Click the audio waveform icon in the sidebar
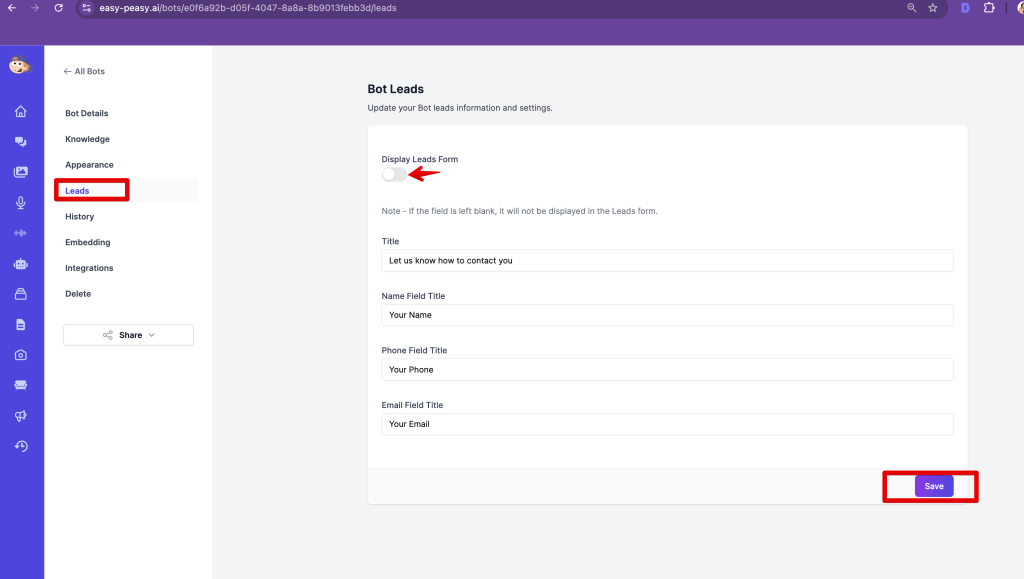This screenshot has width=1024, height=579. pyautogui.click(x=20, y=233)
